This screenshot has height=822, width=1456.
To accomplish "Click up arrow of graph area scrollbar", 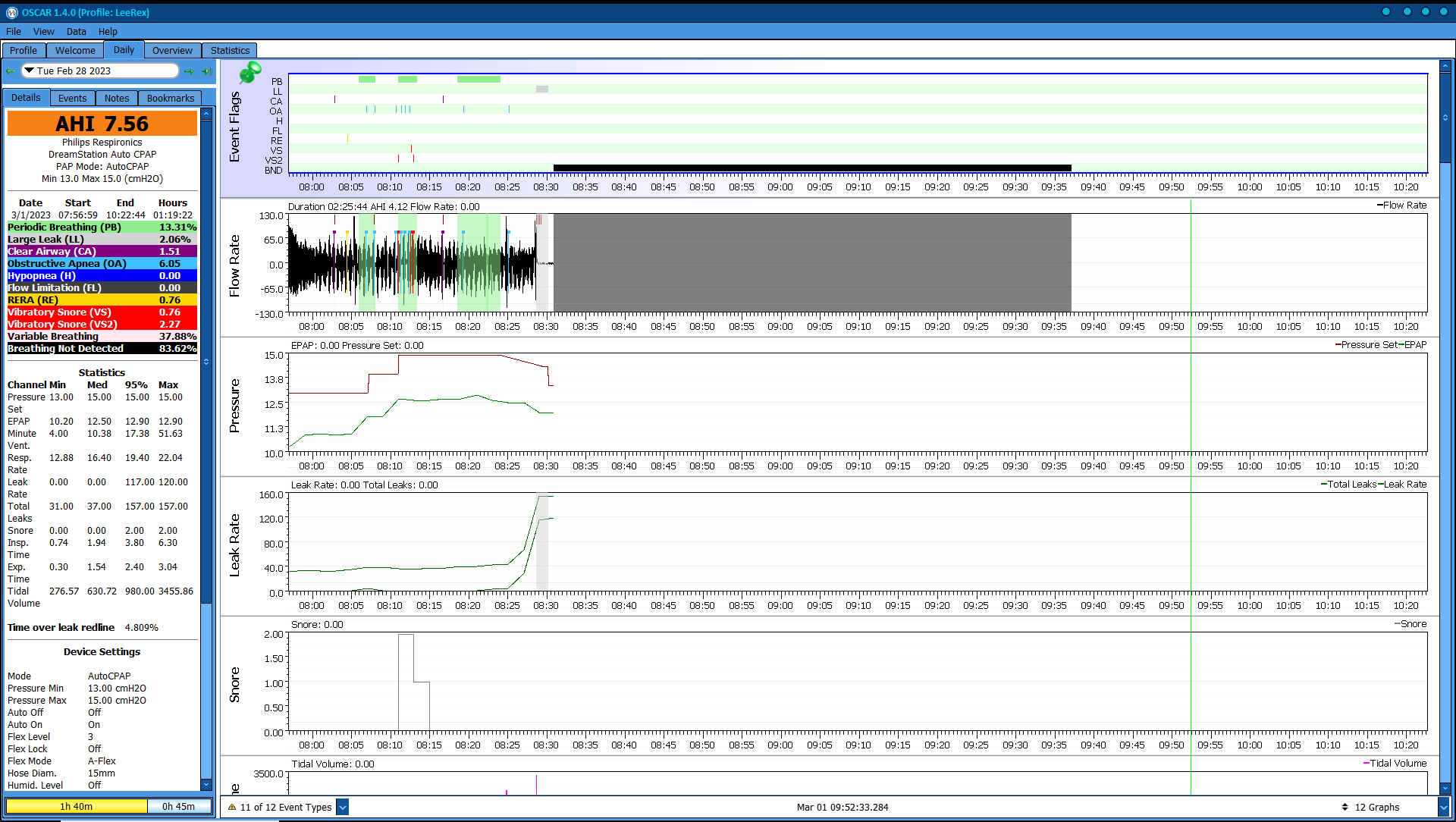I will coord(1445,67).
